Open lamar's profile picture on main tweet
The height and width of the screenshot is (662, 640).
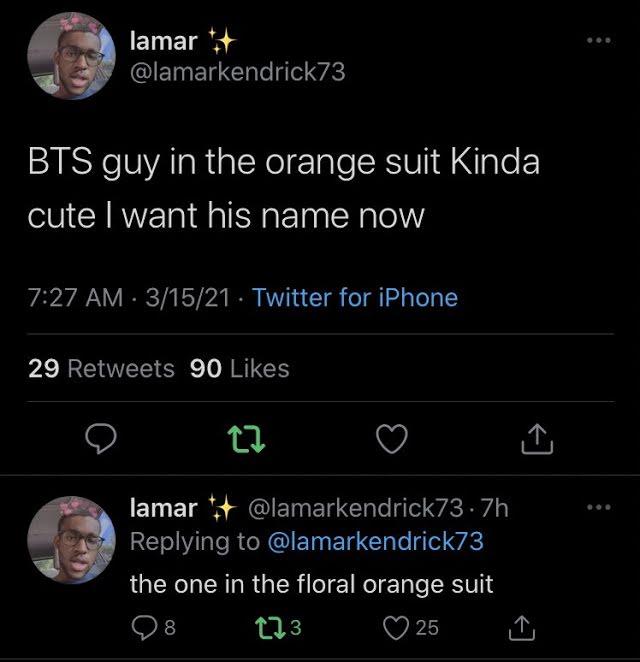click(68, 57)
